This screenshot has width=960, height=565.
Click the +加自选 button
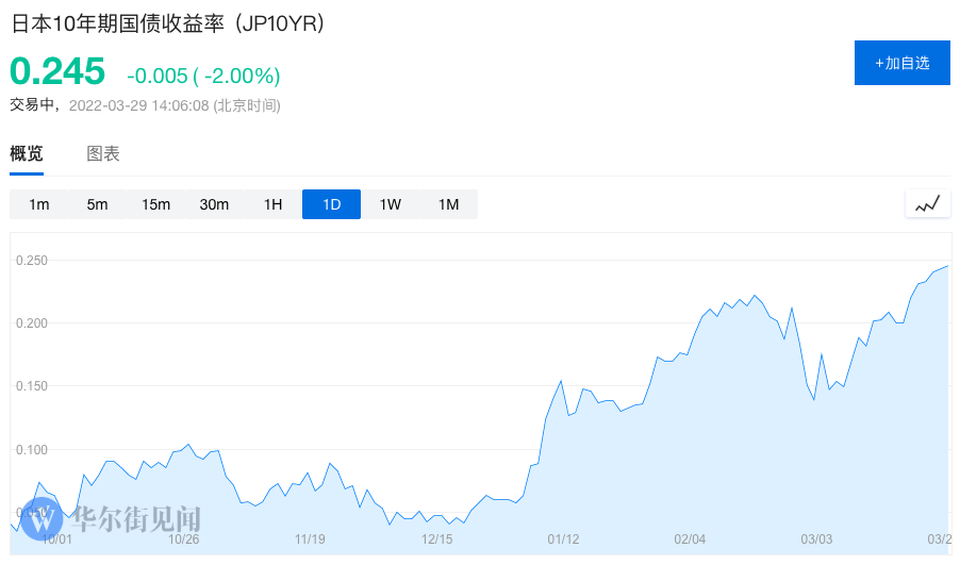click(x=902, y=63)
